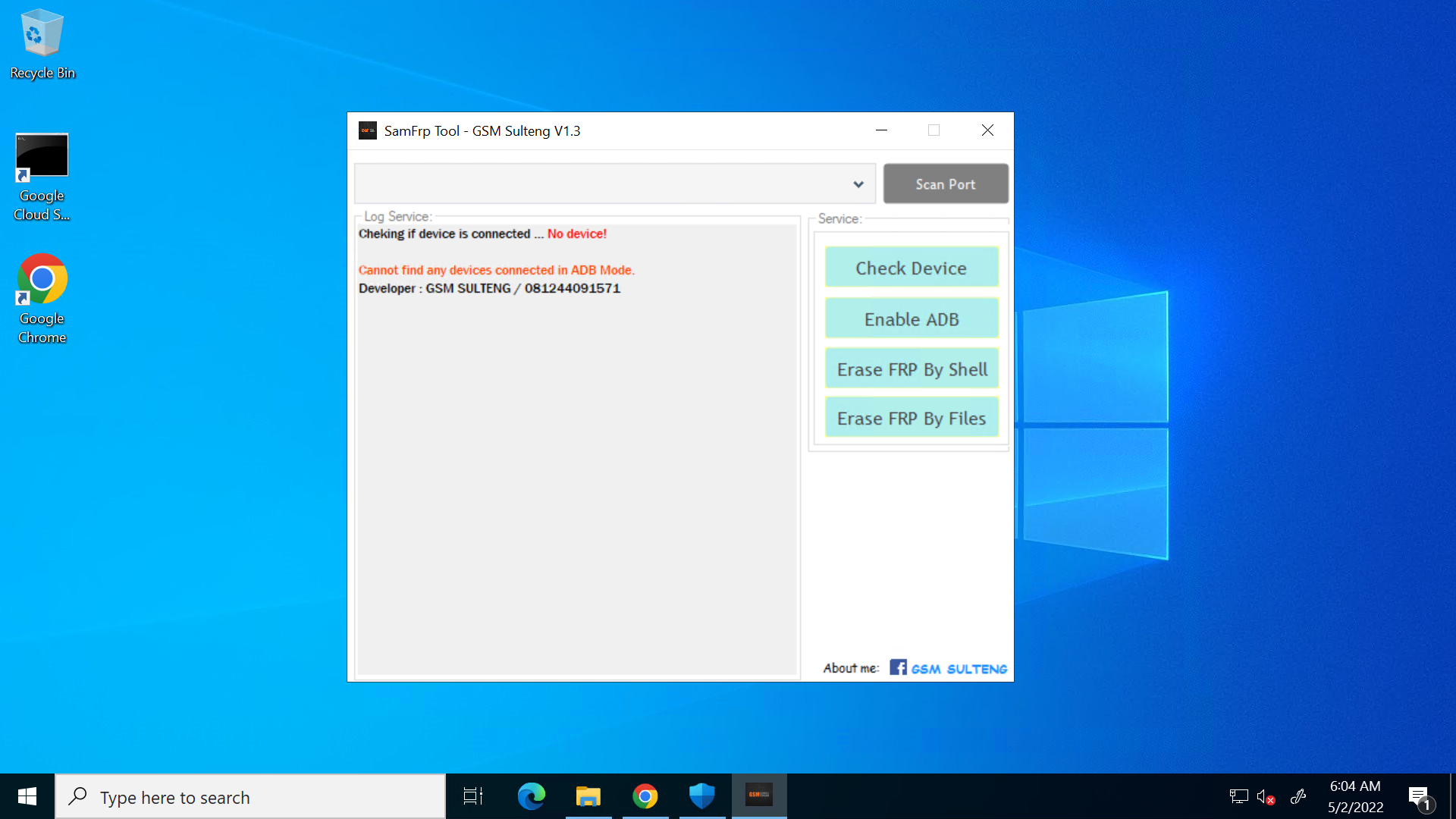The height and width of the screenshot is (819, 1456).
Task: Click the dropdown arrow for port list
Action: 858,184
